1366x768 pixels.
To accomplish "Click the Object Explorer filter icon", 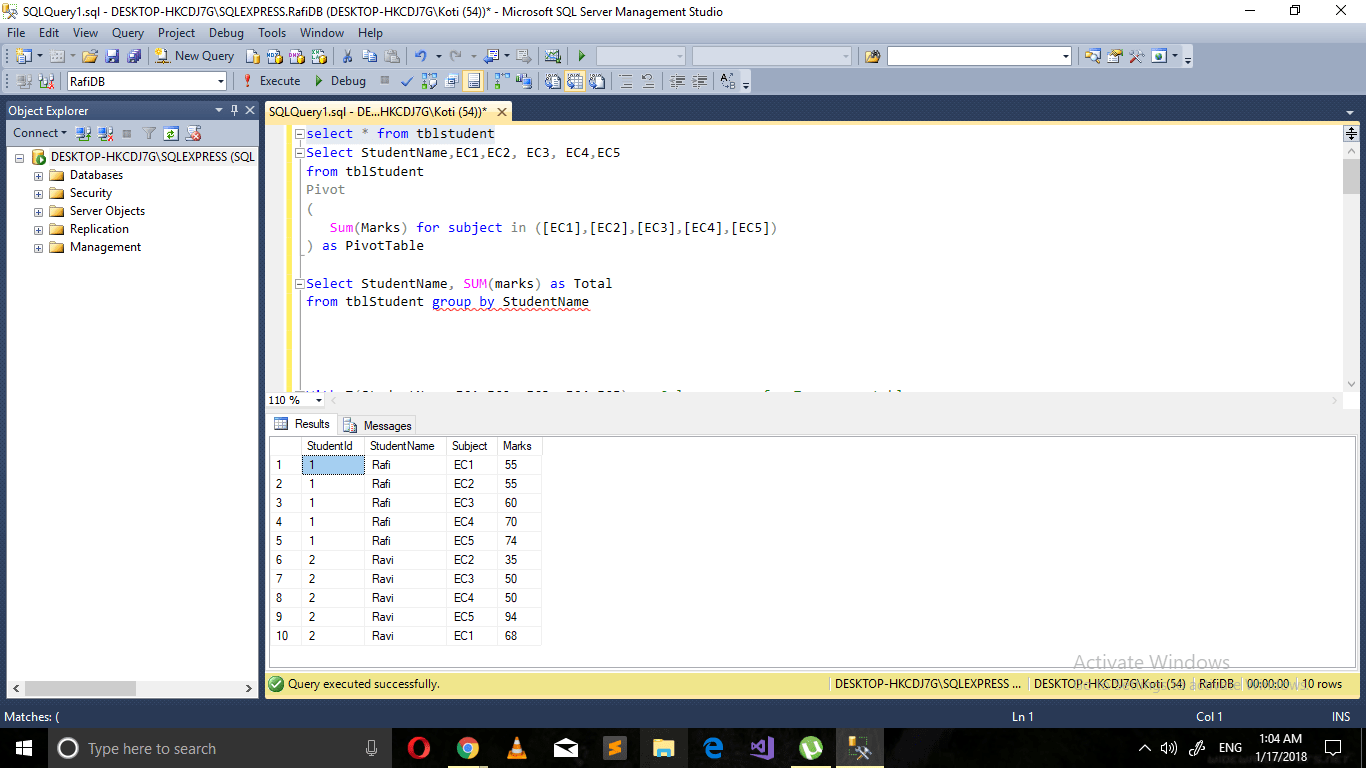I will click(149, 133).
